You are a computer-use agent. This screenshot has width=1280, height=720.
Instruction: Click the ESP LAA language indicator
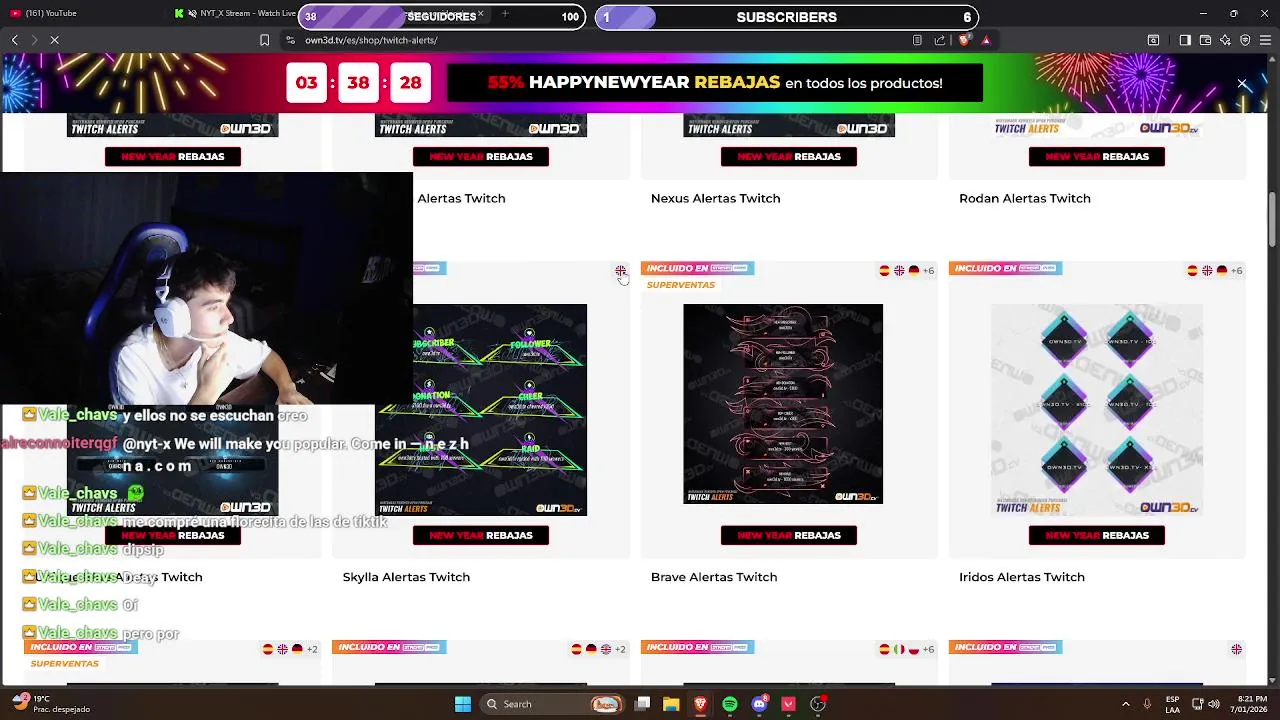point(1173,704)
